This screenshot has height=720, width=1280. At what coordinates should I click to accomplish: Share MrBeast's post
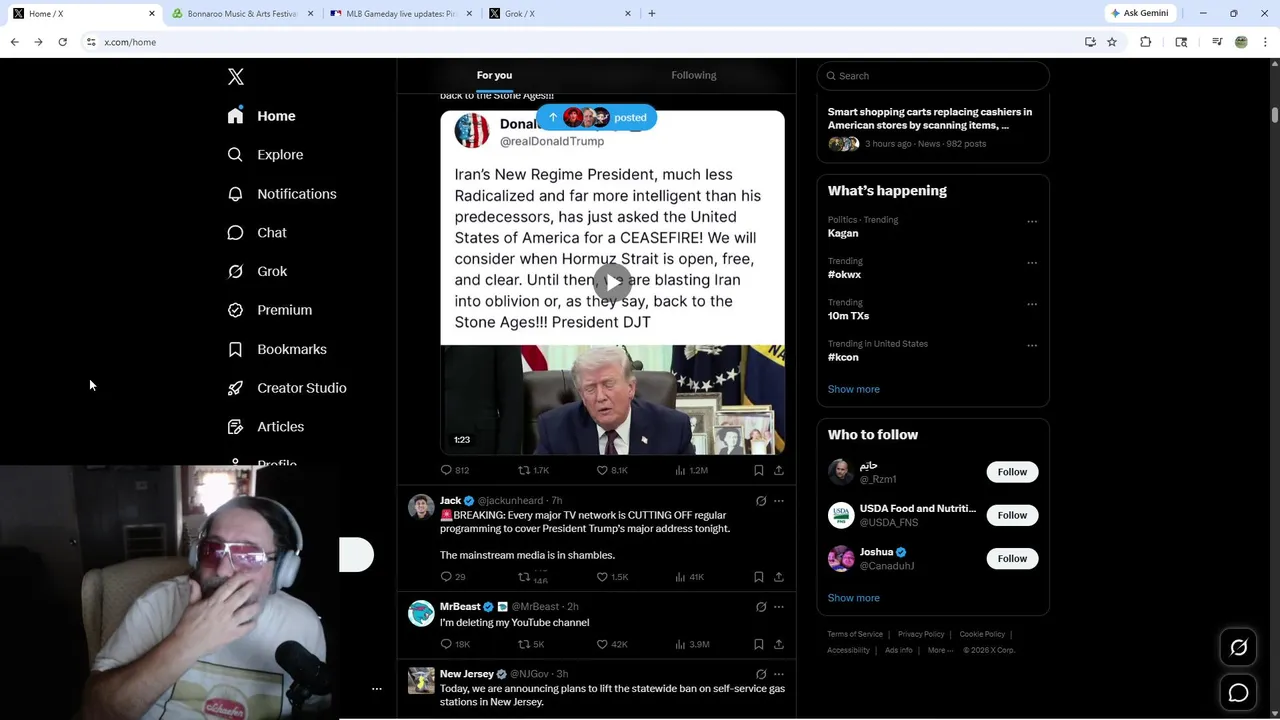click(779, 645)
